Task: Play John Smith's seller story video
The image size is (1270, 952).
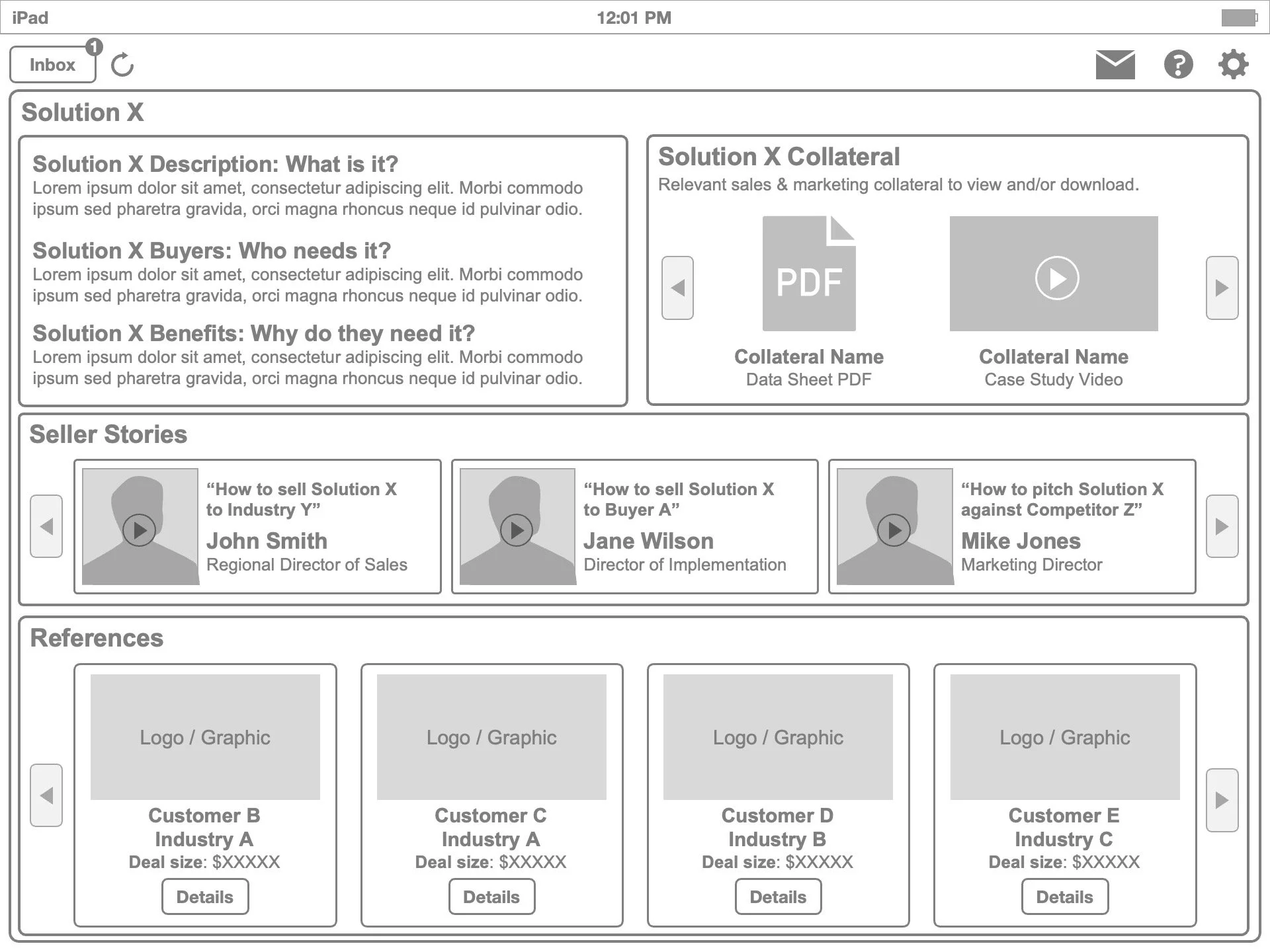Action: pyautogui.click(x=140, y=530)
